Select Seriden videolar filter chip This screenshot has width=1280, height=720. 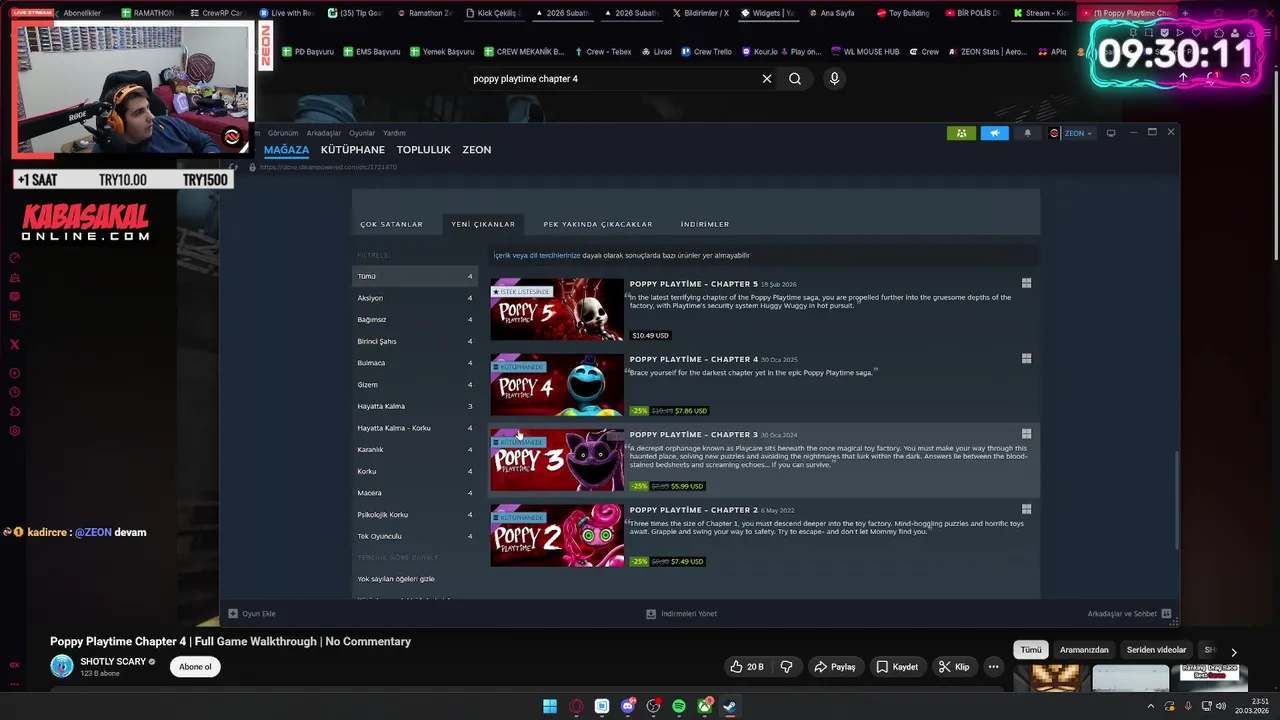tap(1156, 650)
